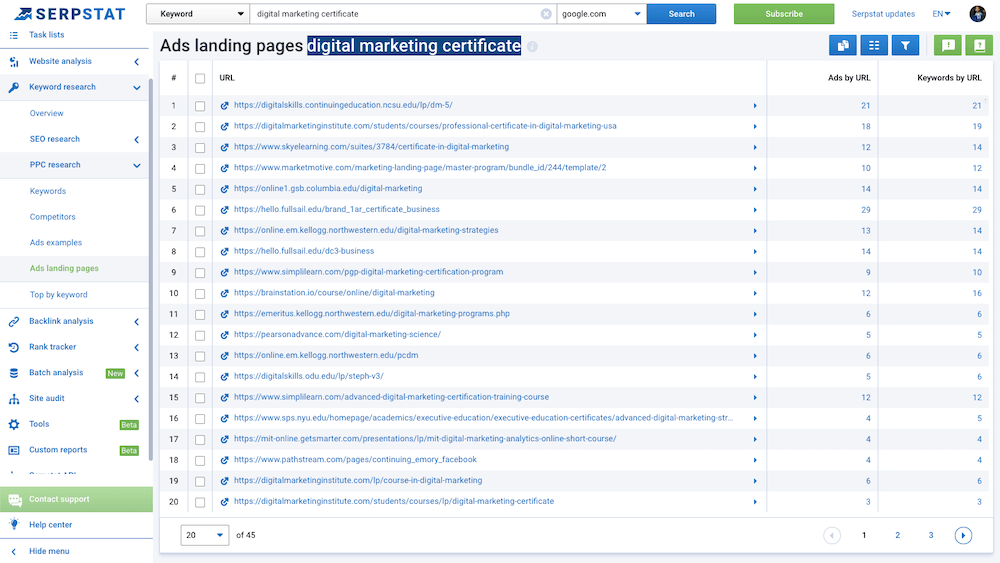Go to page 3 in pagination
1000x563 pixels.
coord(930,536)
